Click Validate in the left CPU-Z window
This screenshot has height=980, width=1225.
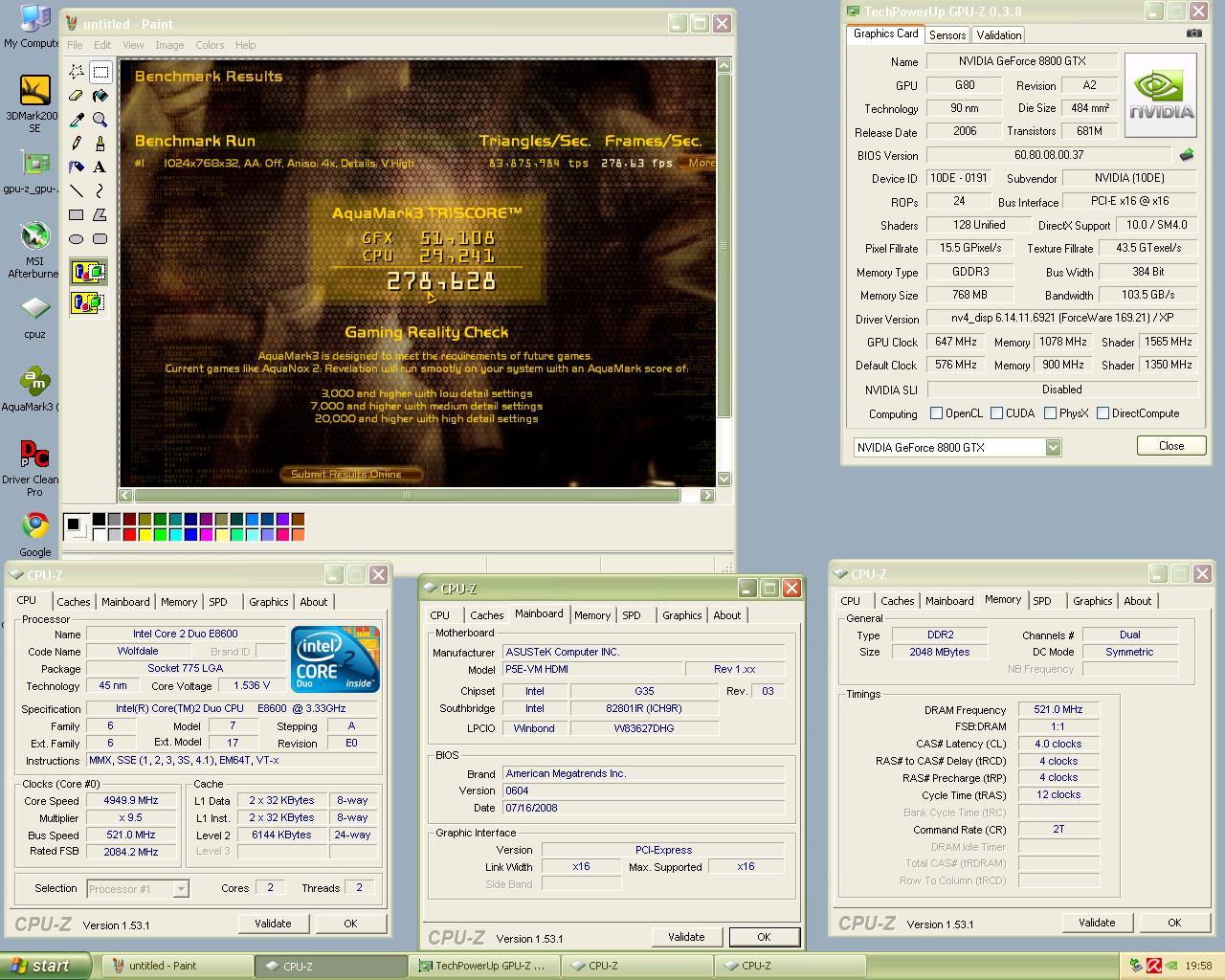273,924
